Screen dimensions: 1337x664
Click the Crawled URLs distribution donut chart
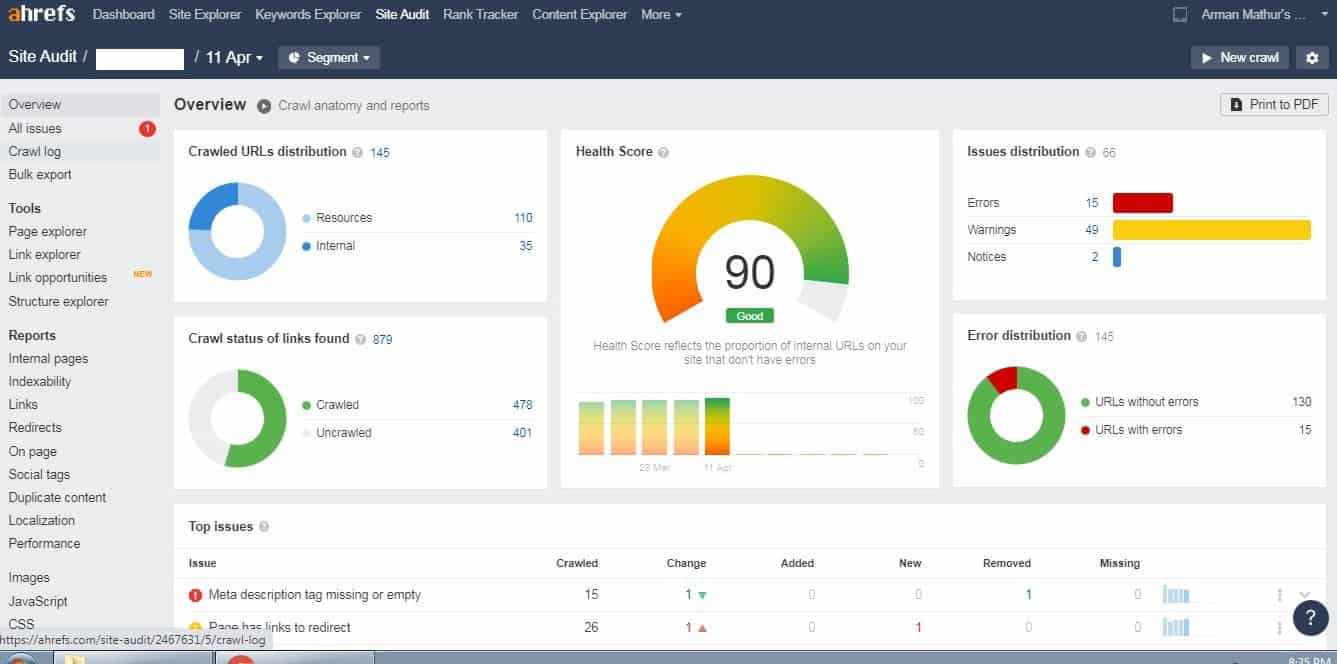(238, 231)
